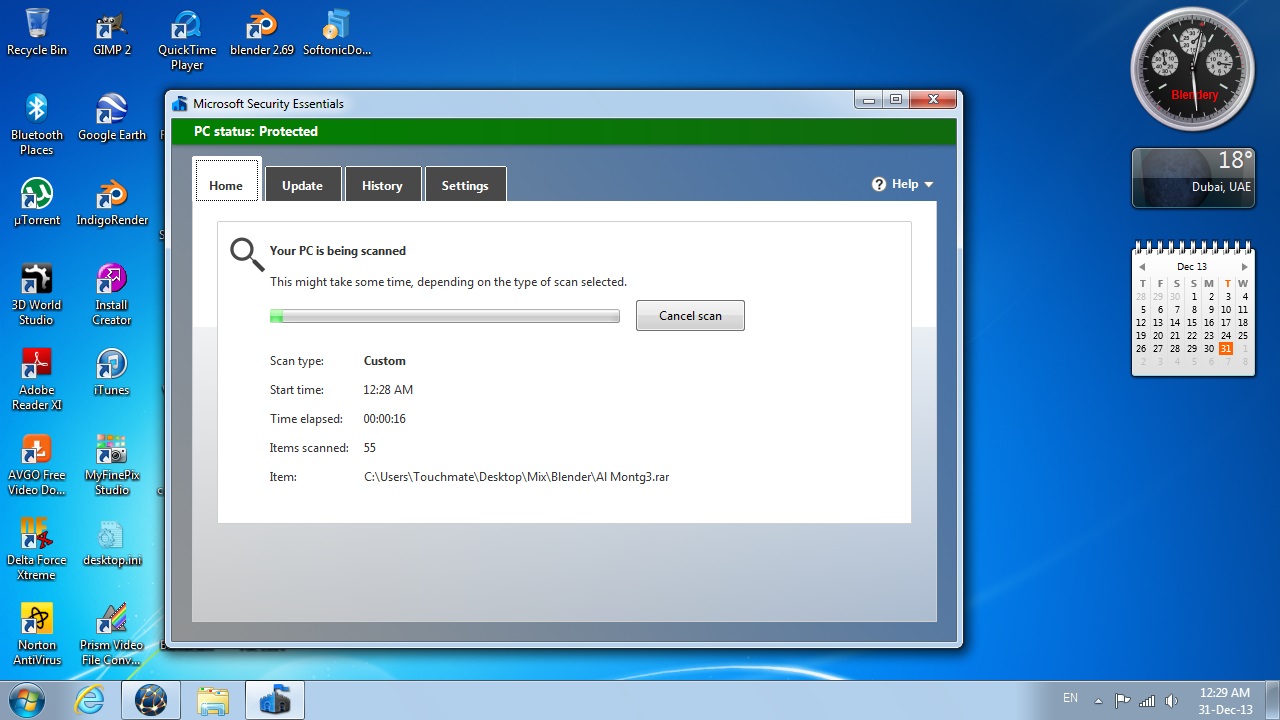This screenshot has height=720, width=1280.
Task: Open Internet Explorer from taskbar
Action: point(90,700)
